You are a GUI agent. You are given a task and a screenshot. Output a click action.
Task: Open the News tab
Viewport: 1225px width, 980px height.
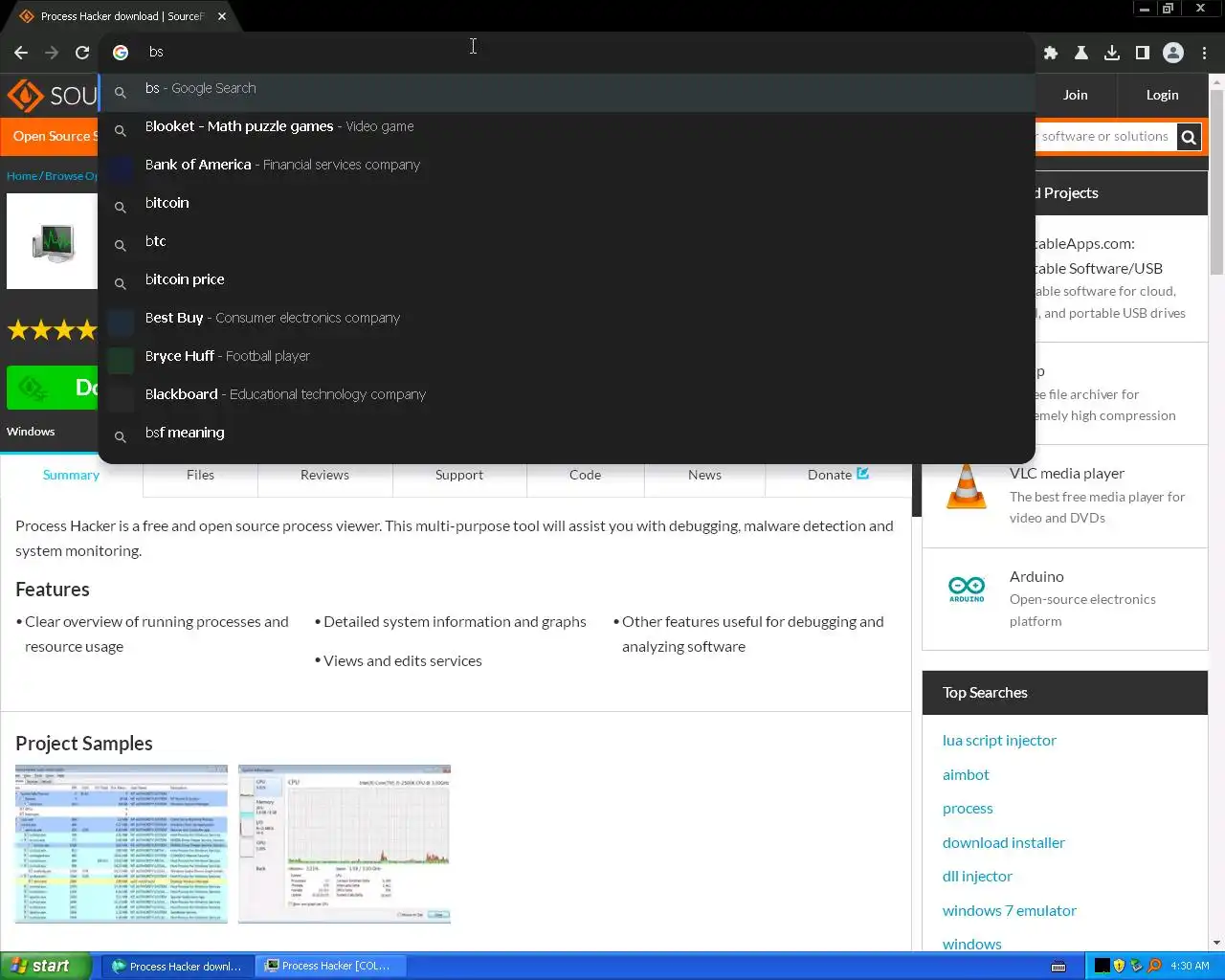(x=704, y=476)
